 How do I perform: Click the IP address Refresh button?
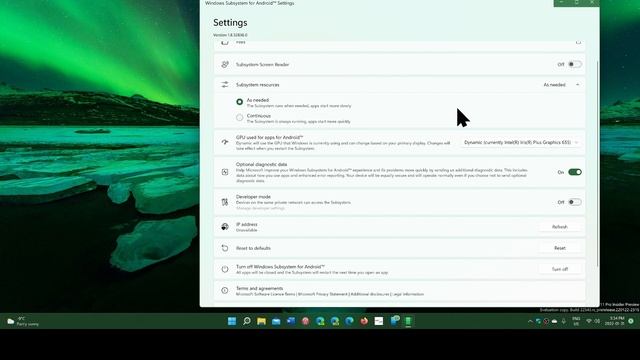coord(560,227)
